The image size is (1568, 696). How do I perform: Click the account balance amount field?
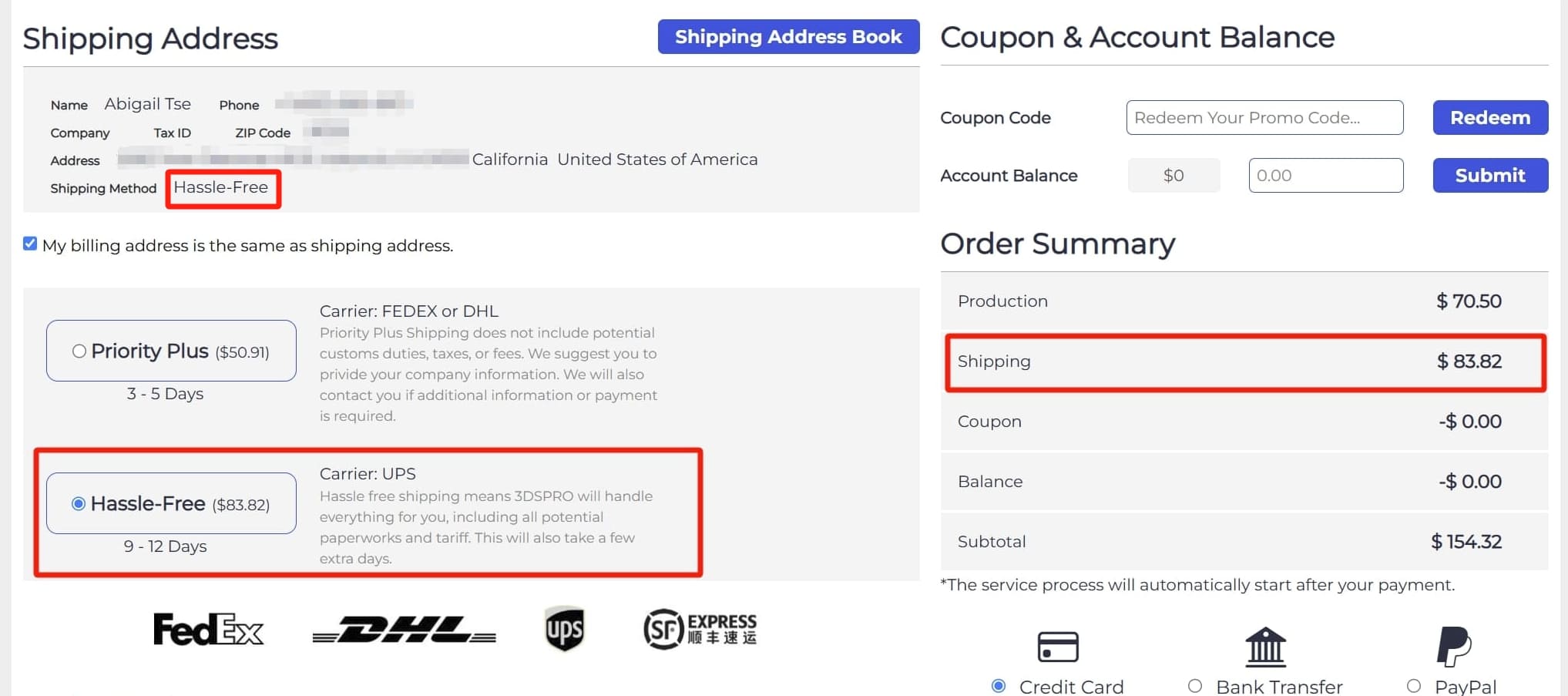click(x=1325, y=176)
